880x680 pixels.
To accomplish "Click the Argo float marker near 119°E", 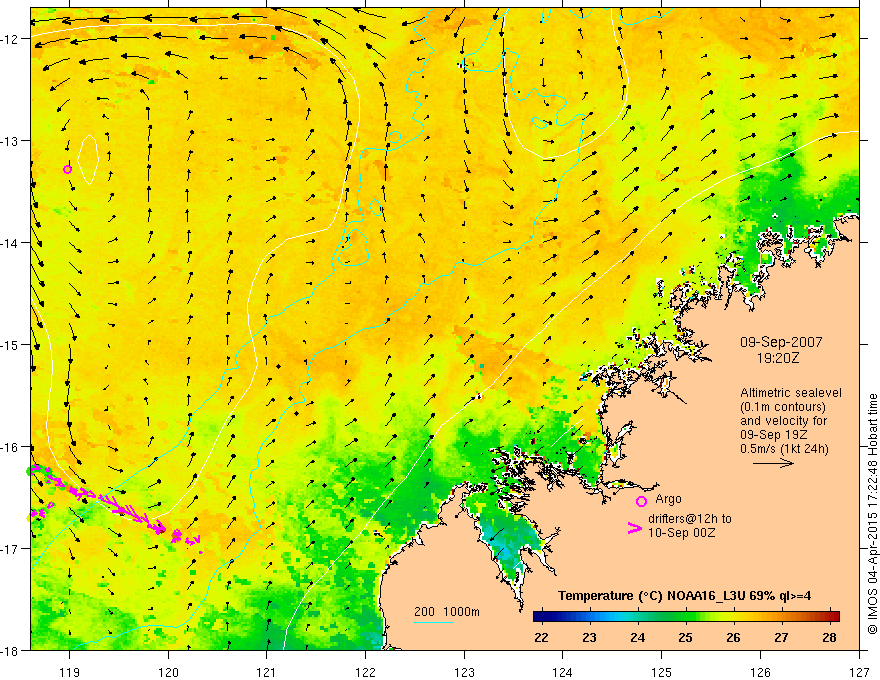I will pyautogui.click(x=67, y=169).
